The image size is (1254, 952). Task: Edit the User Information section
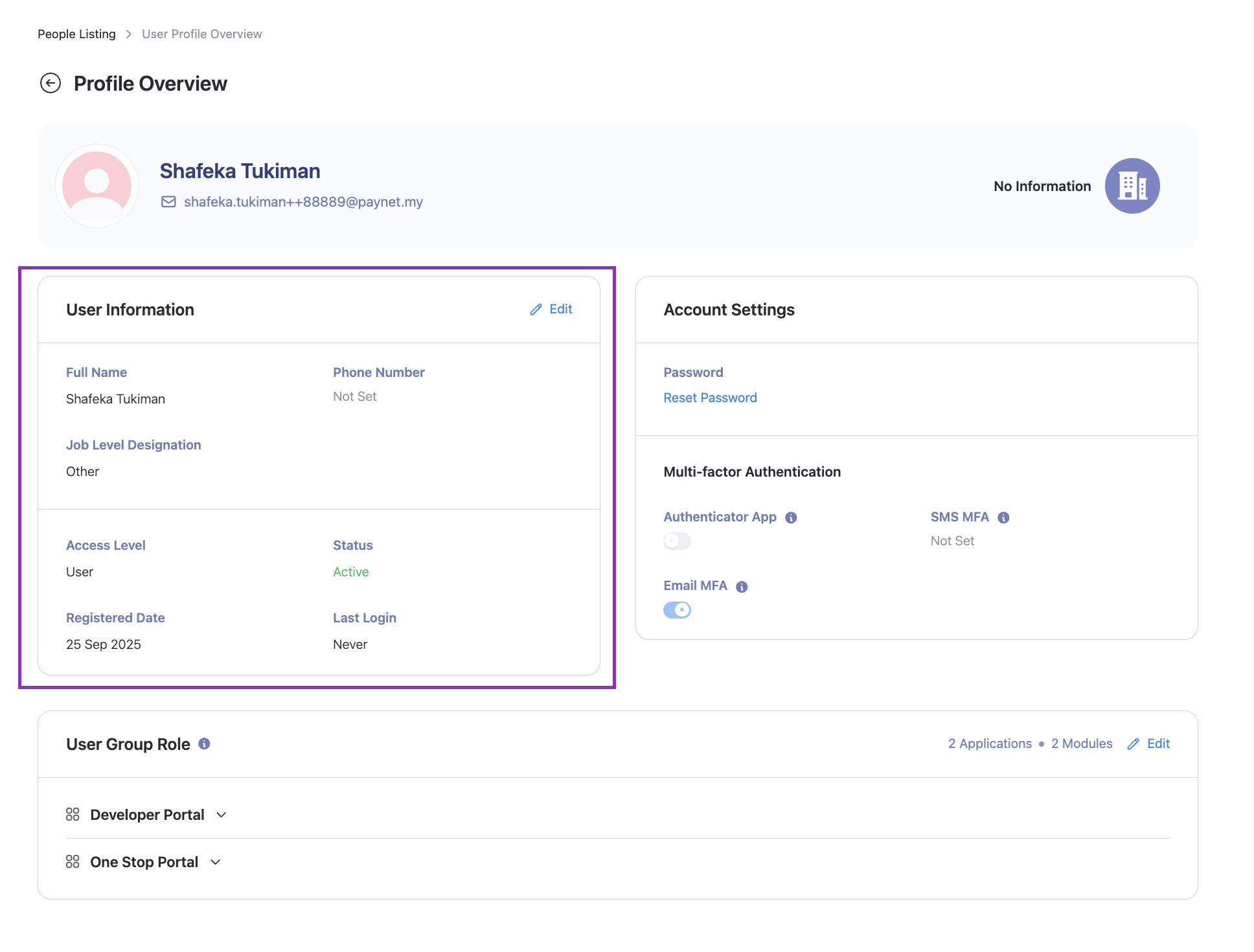point(551,309)
